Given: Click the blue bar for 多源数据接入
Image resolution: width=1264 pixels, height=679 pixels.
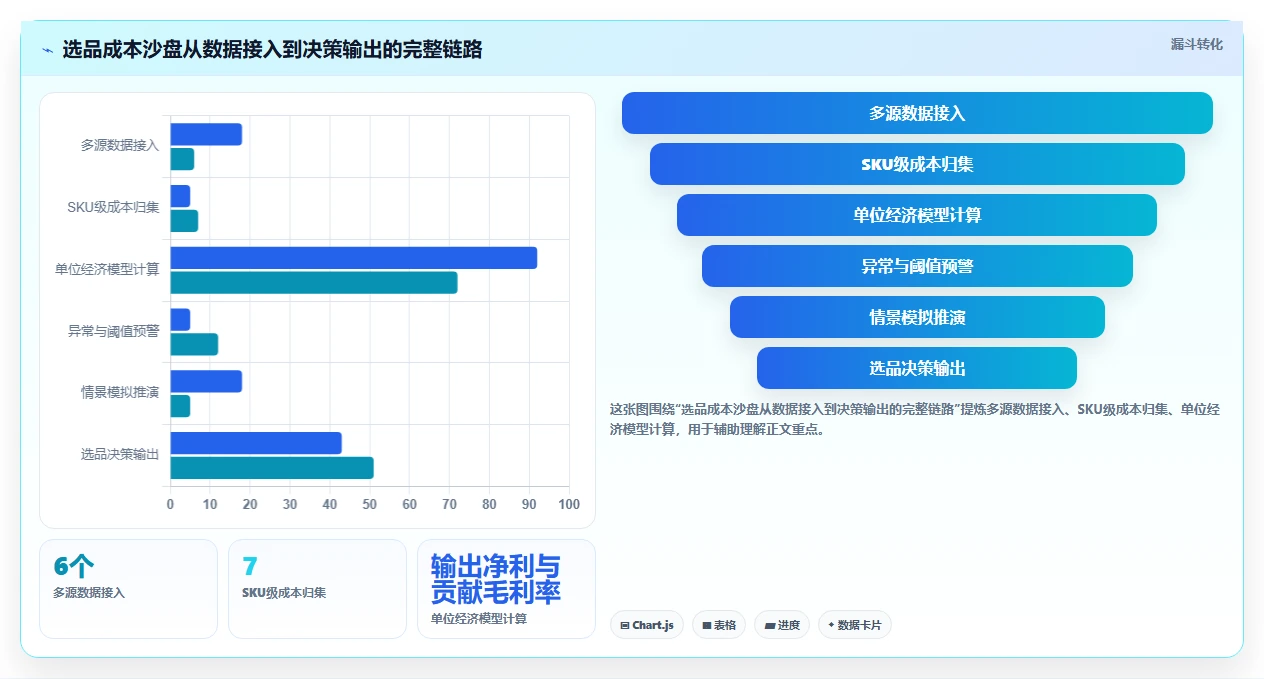Looking at the screenshot, I should pos(206,134).
